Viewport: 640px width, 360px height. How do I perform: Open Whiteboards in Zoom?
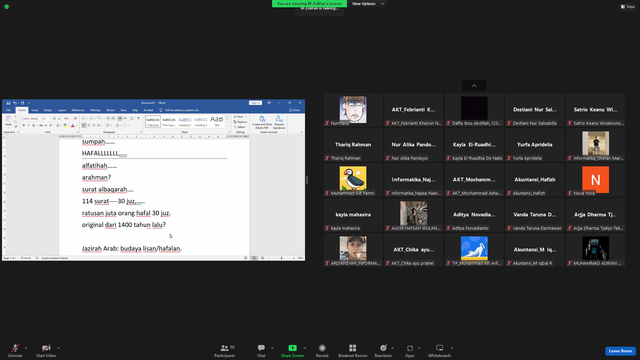tap(440, 350)
